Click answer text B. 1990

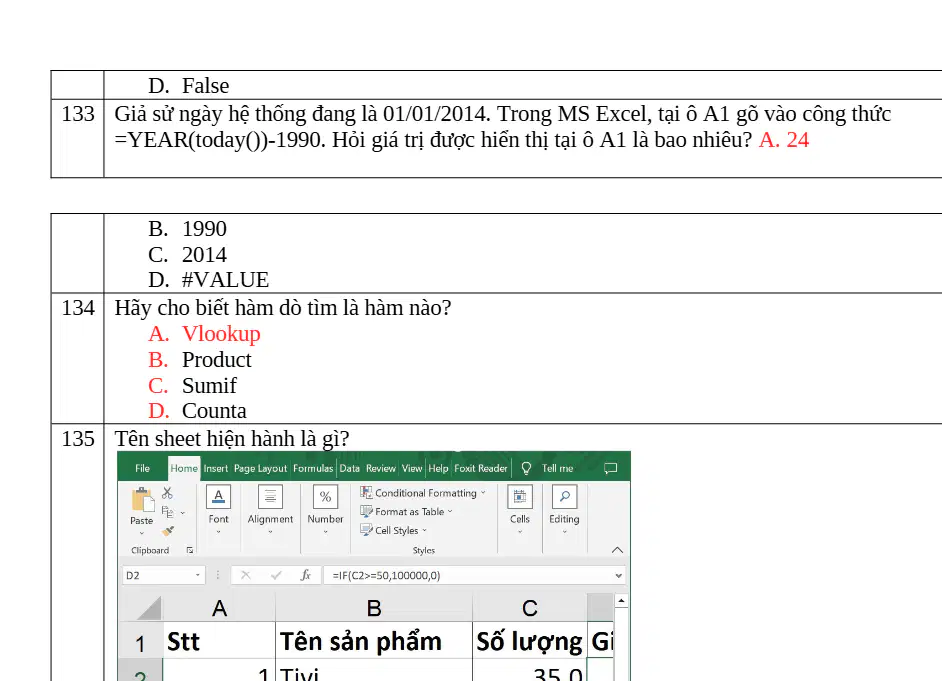[x=187, y=229]
